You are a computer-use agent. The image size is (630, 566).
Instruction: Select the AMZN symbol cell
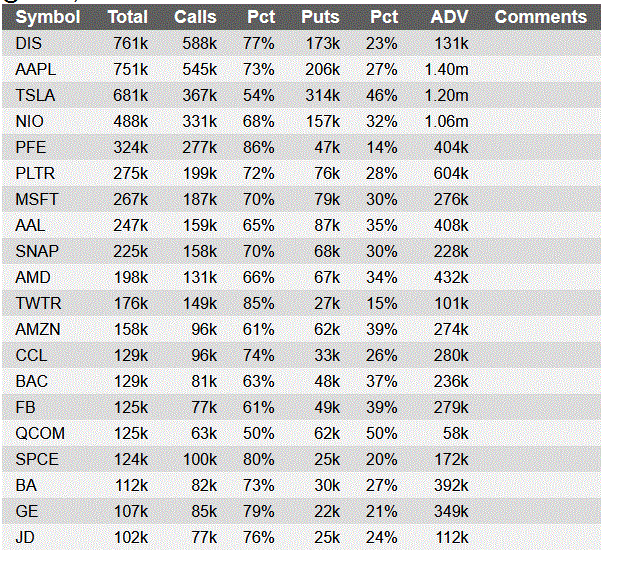[38, 329]
